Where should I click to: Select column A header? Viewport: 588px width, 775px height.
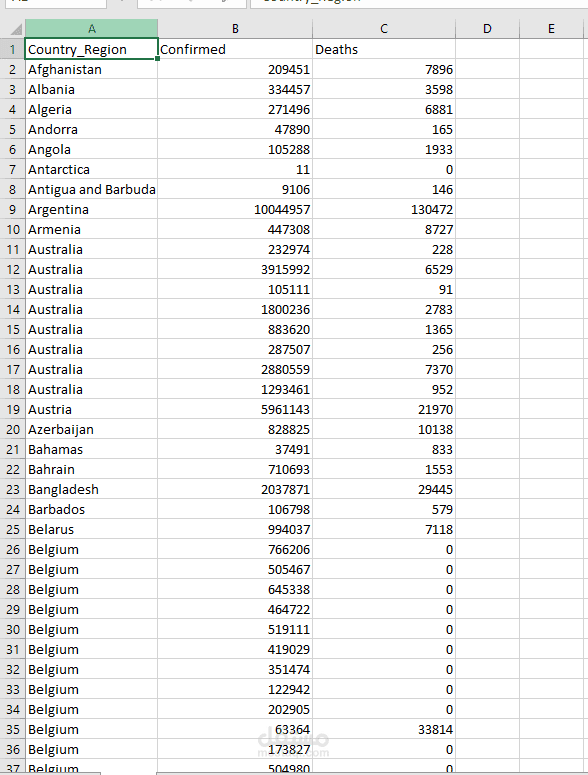[x=91, y=29]
